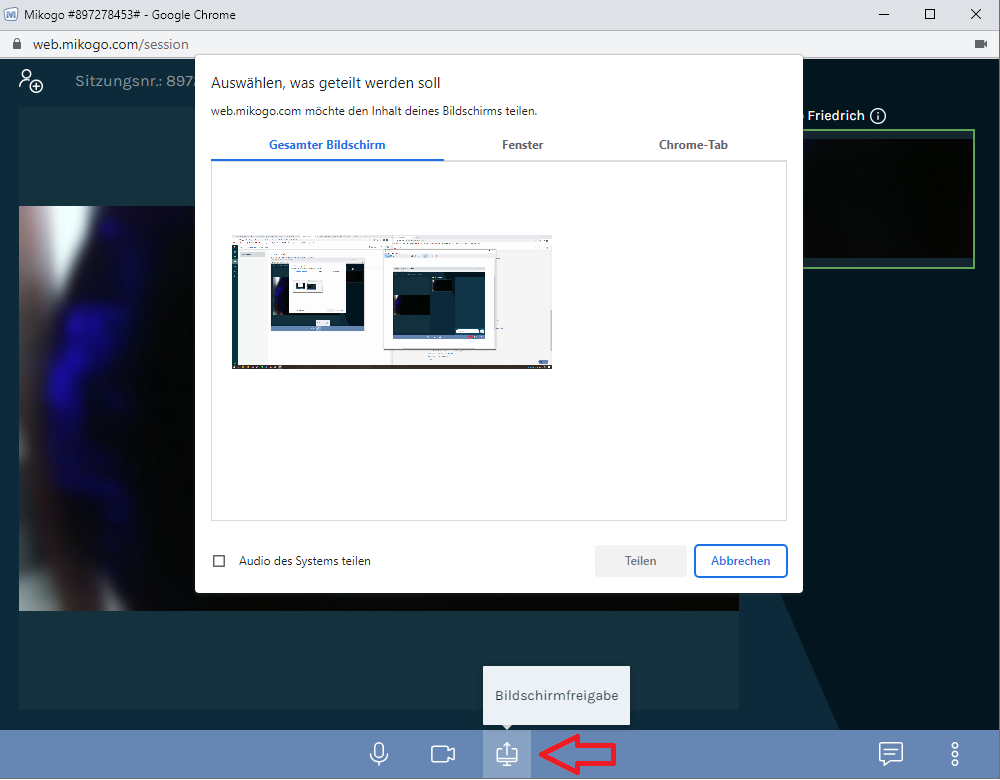
Task: Switch to the Chrome-Tab tab
Action: [x=693, y=145]
